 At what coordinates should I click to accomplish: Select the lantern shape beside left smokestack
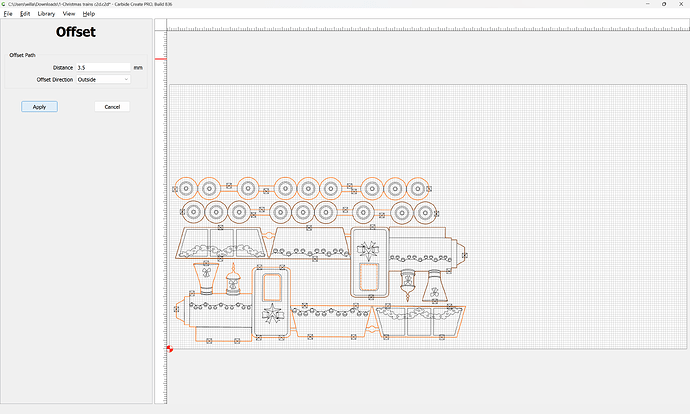point(236,281)
